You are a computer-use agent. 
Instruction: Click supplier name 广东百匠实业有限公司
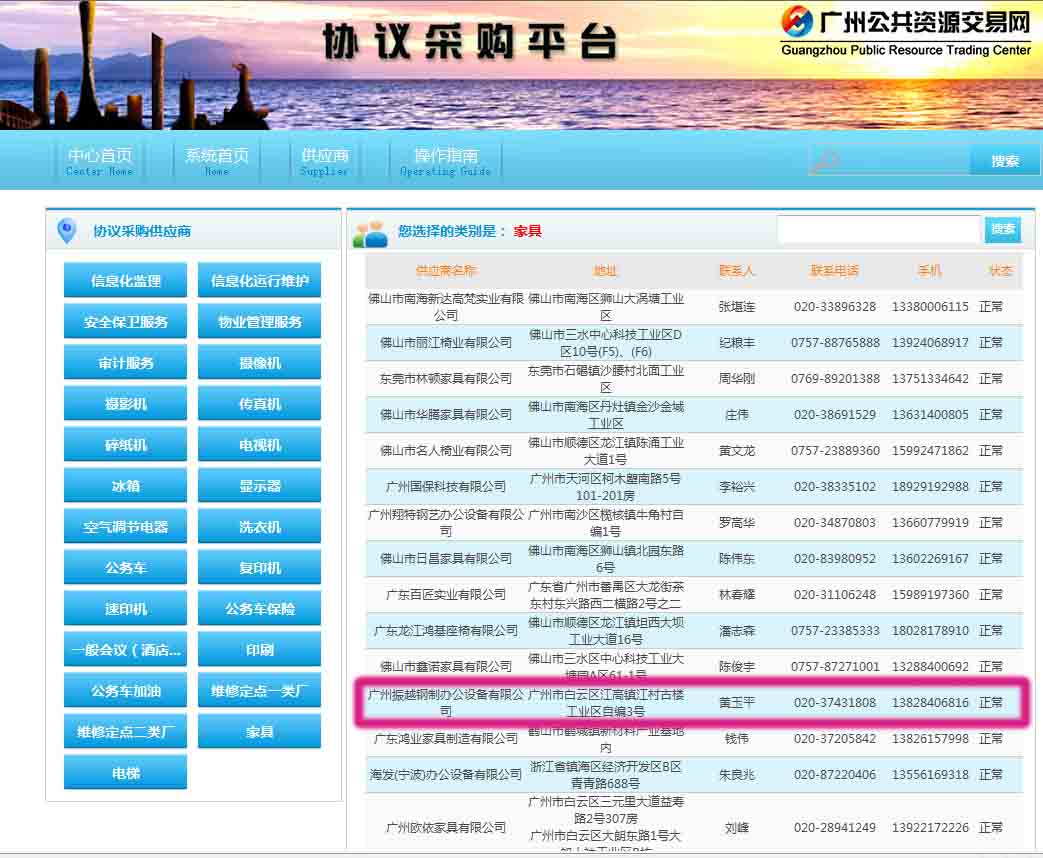click(446, 594)
